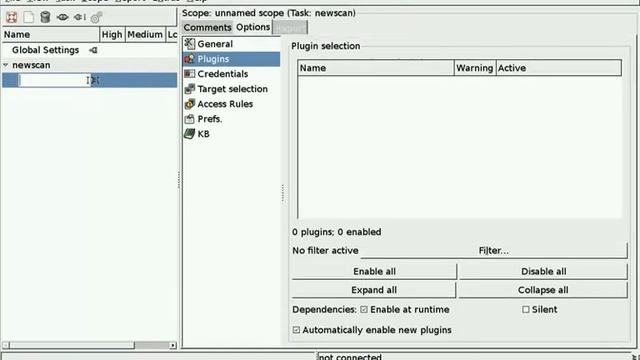Click the Medium column header
This screenshot has height=360, width=640.
click(x=145, y=35)
